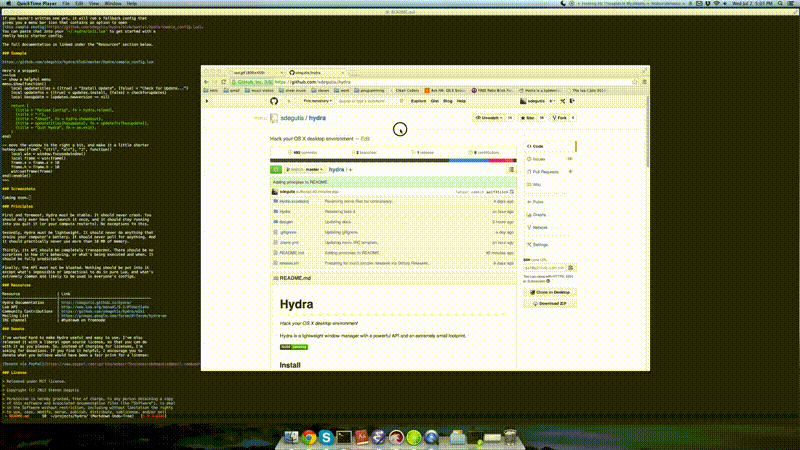Click the Chrome address bar
Image resolution: width=800 pixels, height=450 pixels.
[x=430, y=82]
